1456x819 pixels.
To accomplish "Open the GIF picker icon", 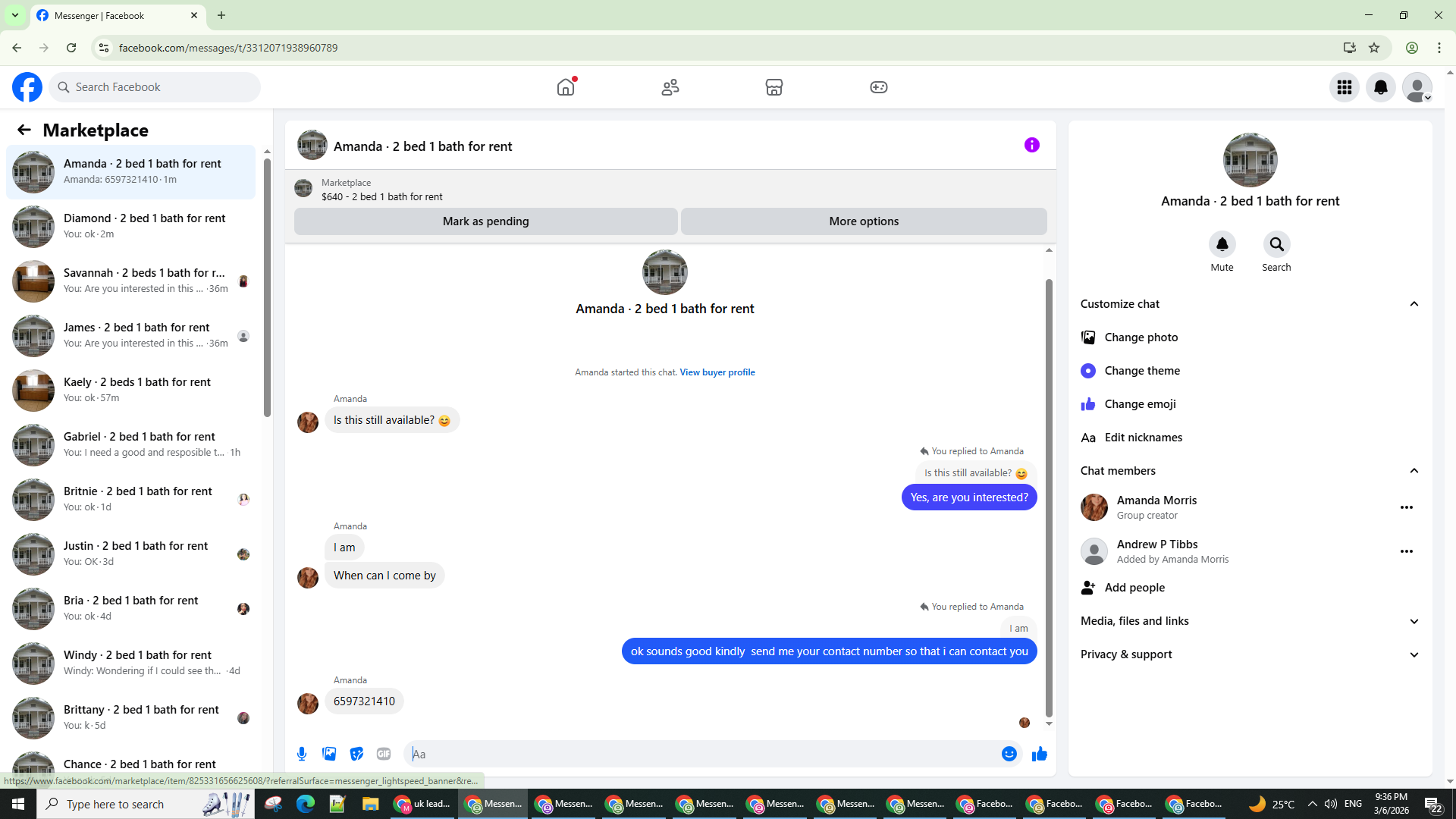I will coord(384,754).
